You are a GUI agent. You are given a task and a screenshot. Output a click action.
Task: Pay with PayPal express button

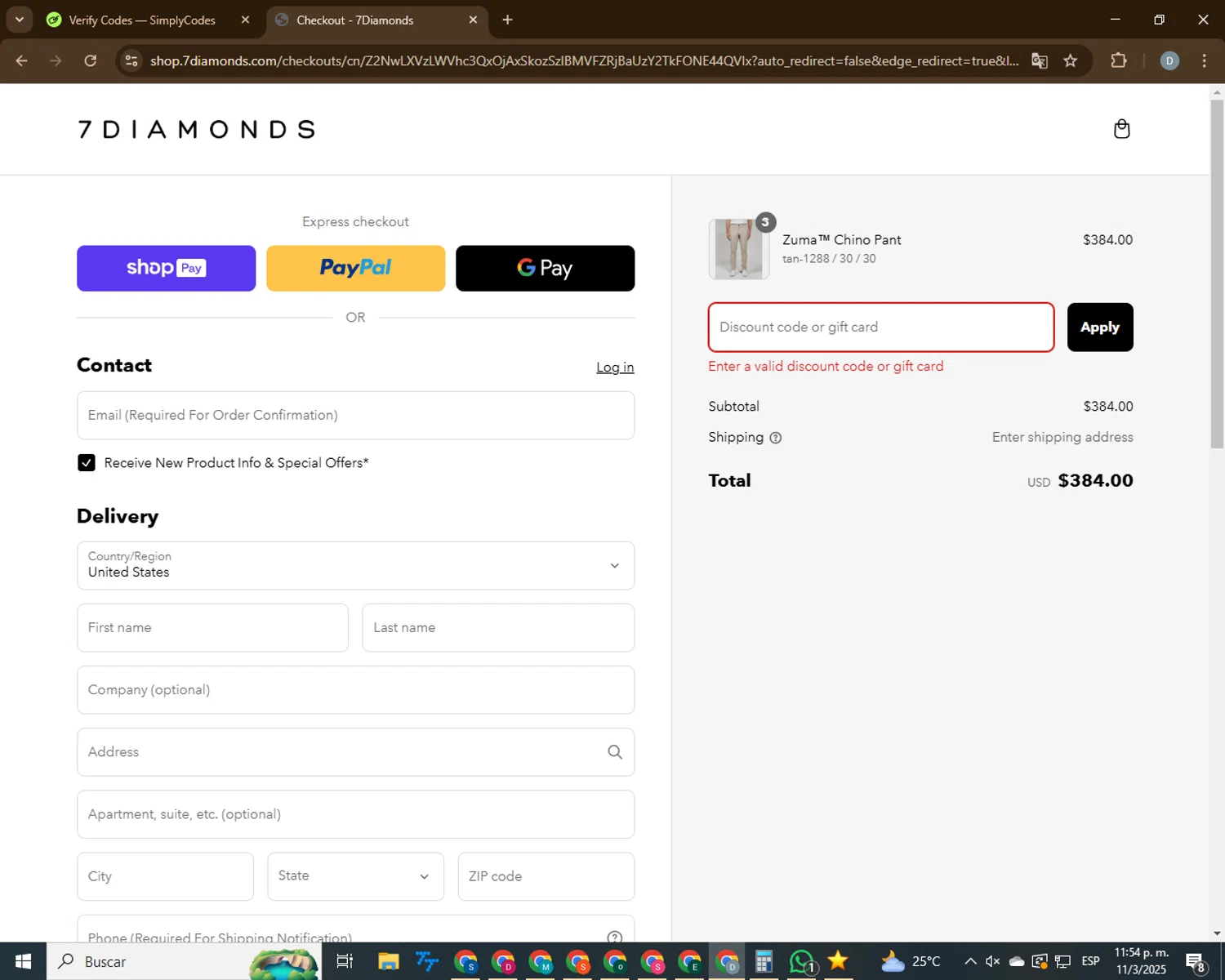pyautogui.click(x=355, y=268)
